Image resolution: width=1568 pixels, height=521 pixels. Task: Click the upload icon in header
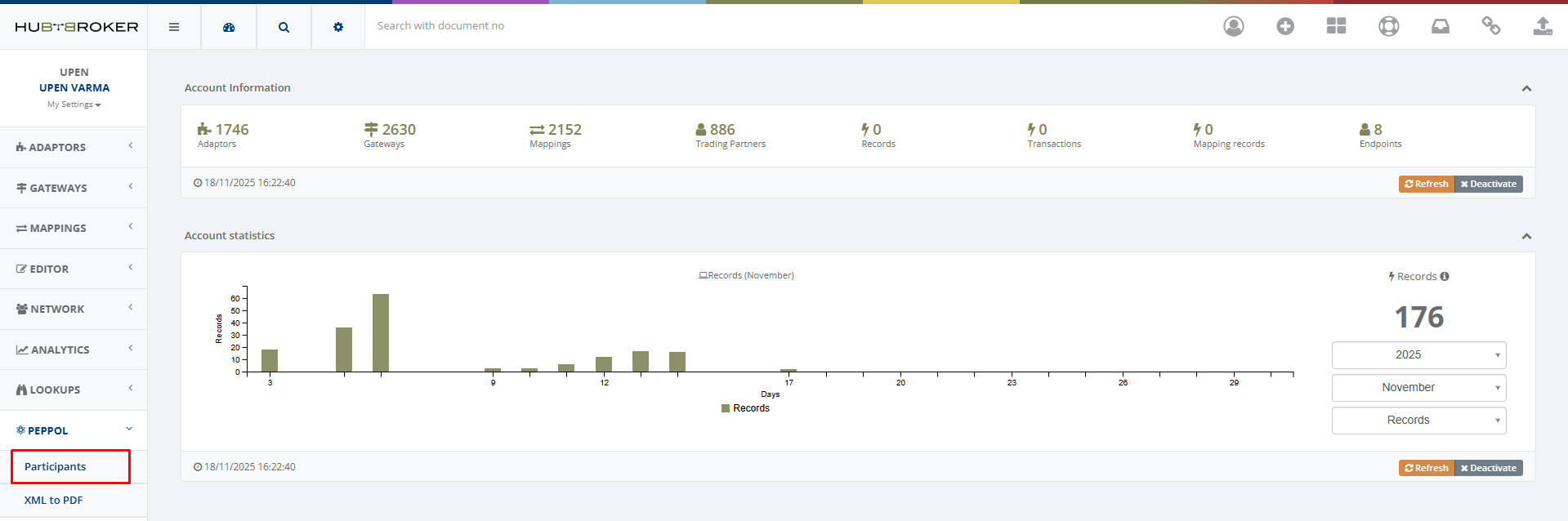pyautogui.click(x=1543, y=26)
